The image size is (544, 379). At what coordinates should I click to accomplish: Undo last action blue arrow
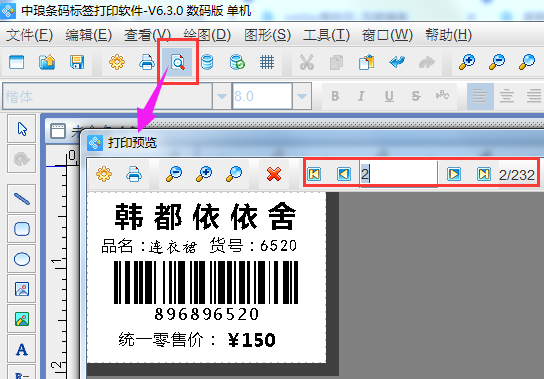[397, 62]
